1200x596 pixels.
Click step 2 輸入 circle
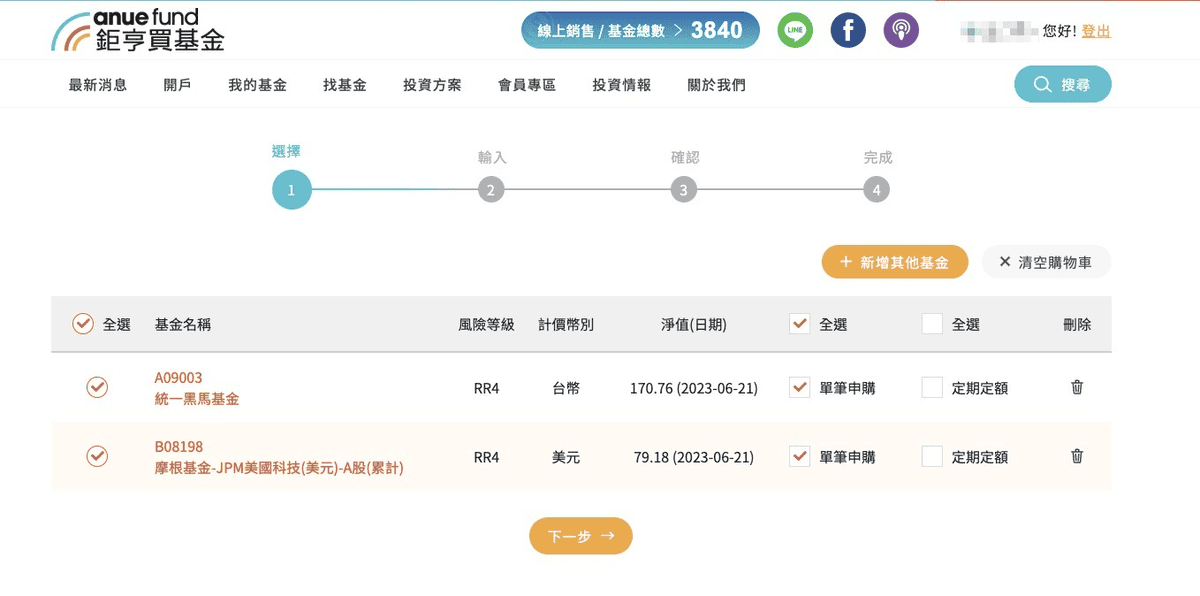click(x=490, y=190)
